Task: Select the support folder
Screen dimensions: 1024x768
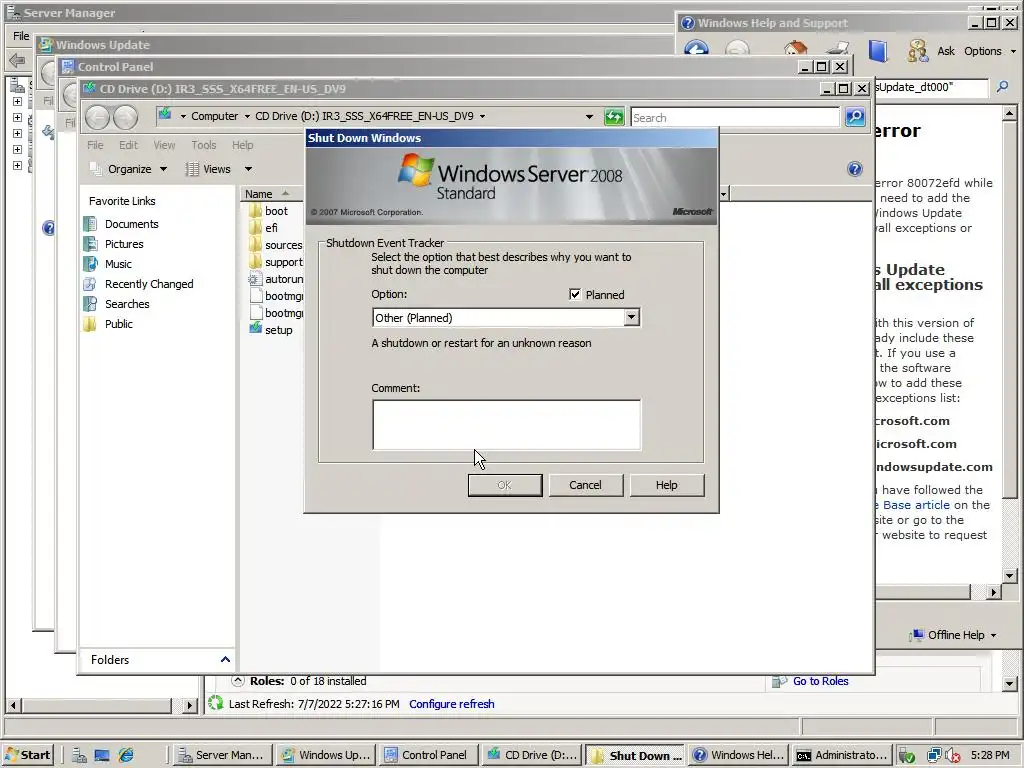Action: pos(276,262)
